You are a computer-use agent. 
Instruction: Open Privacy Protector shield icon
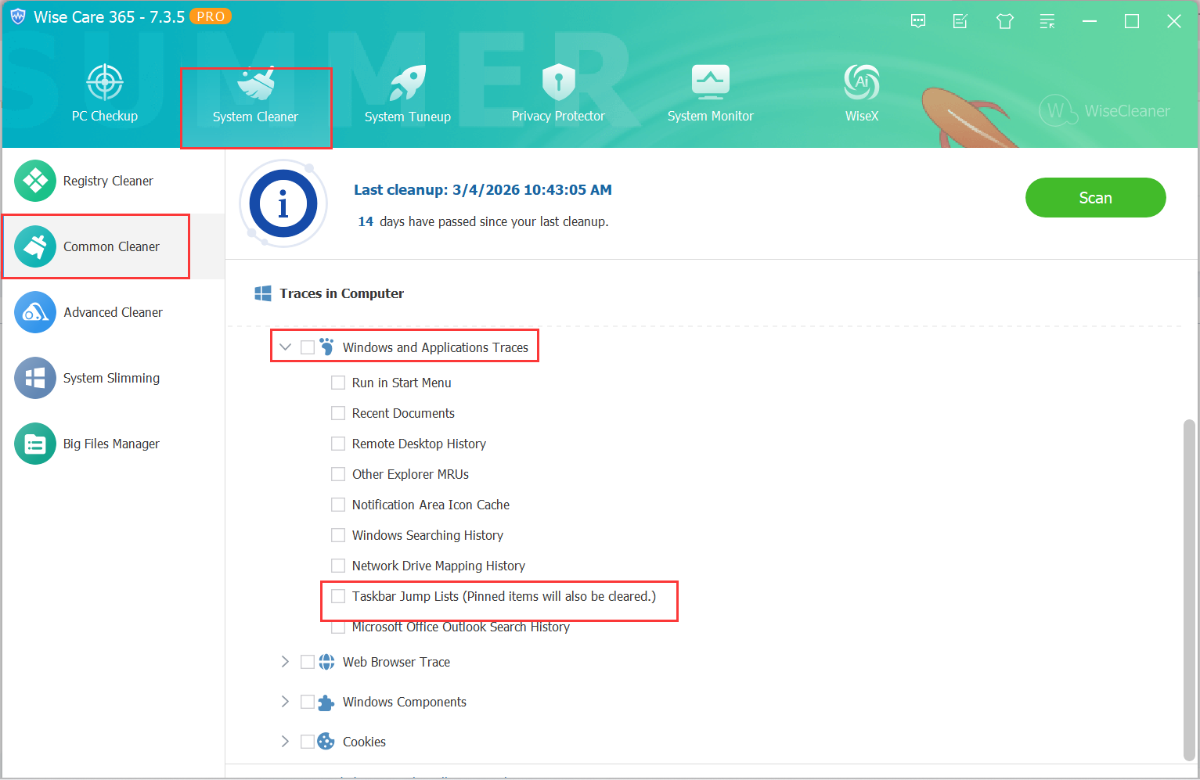click(x=558, y=84)
